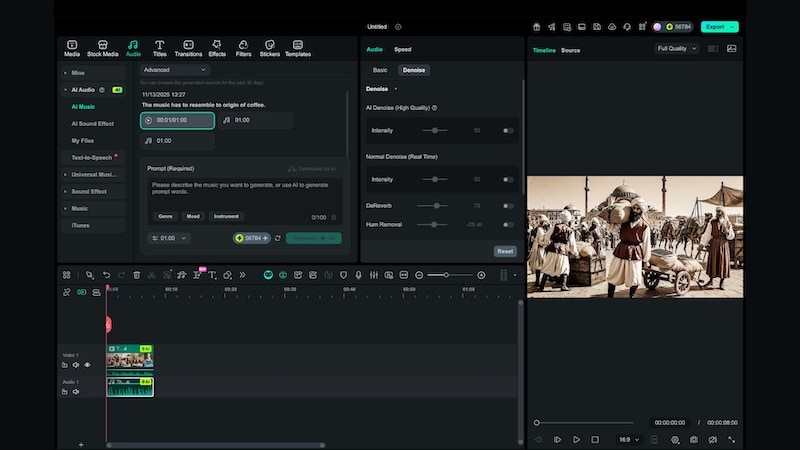Image resolution: width=800 pixels, height=450 pixels.
Task: Click the headset support icon
Action: 627,27
